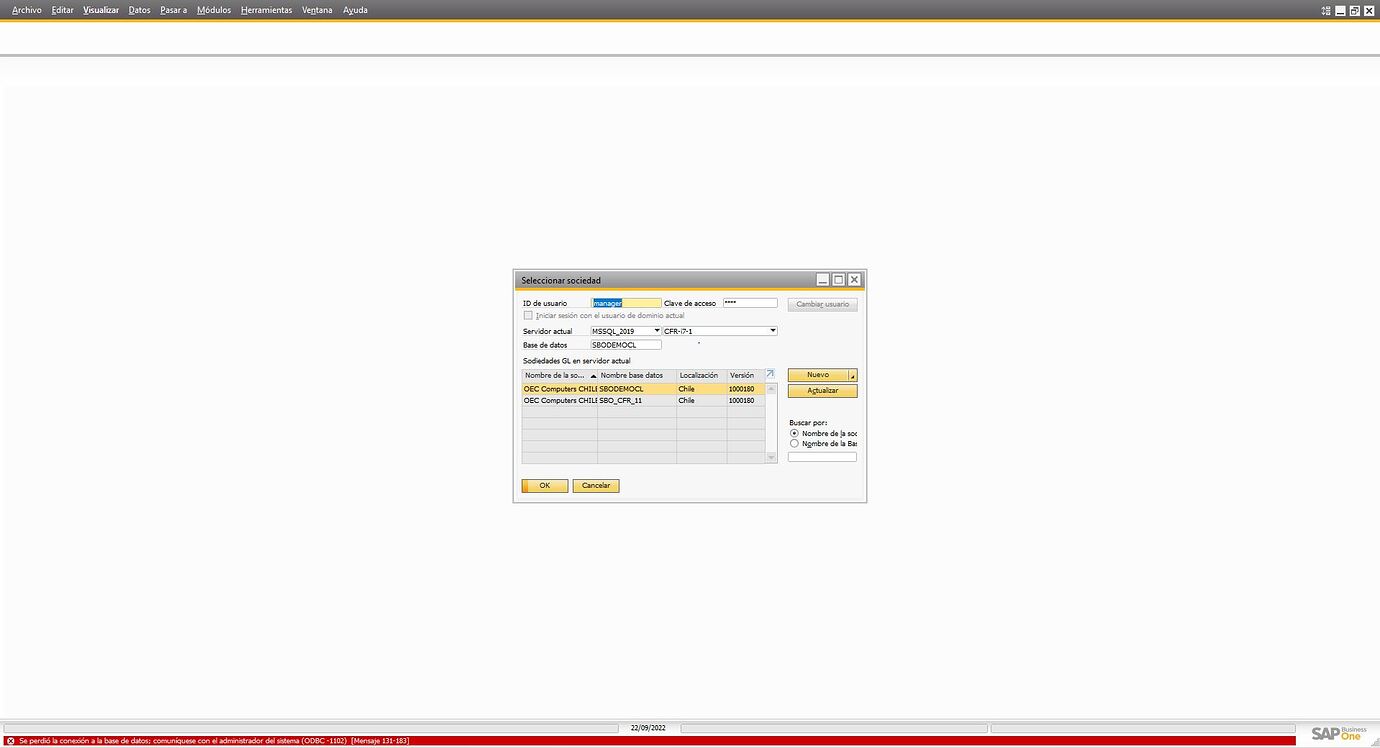Click the company list vertical scrollbar
Image resolution: width=1380 pixels, height=748 pixels.
click(771, 422)
